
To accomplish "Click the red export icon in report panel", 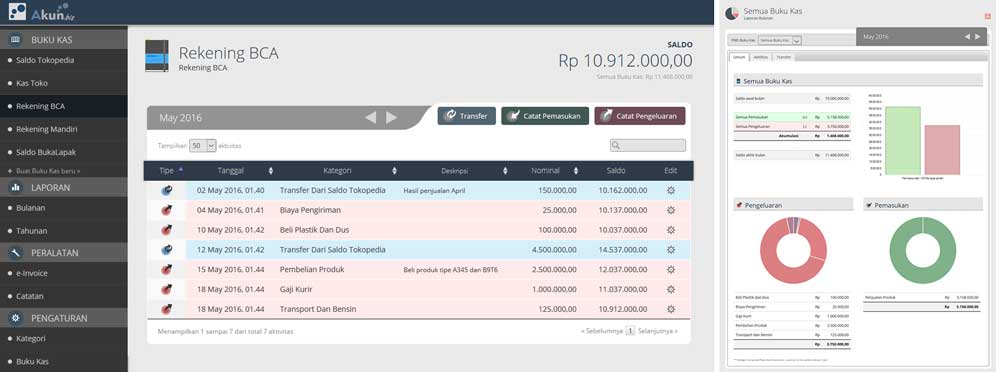I will click(987, 16).
